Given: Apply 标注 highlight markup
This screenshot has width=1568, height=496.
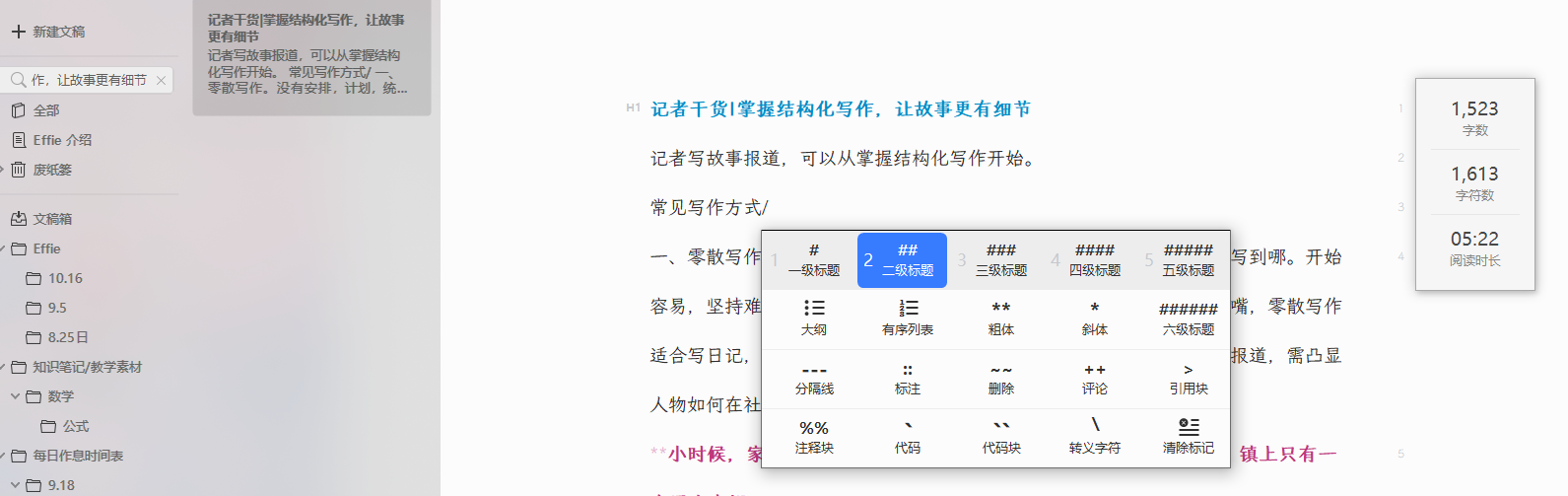Looking at the screenshot, I should coord(907,379).
